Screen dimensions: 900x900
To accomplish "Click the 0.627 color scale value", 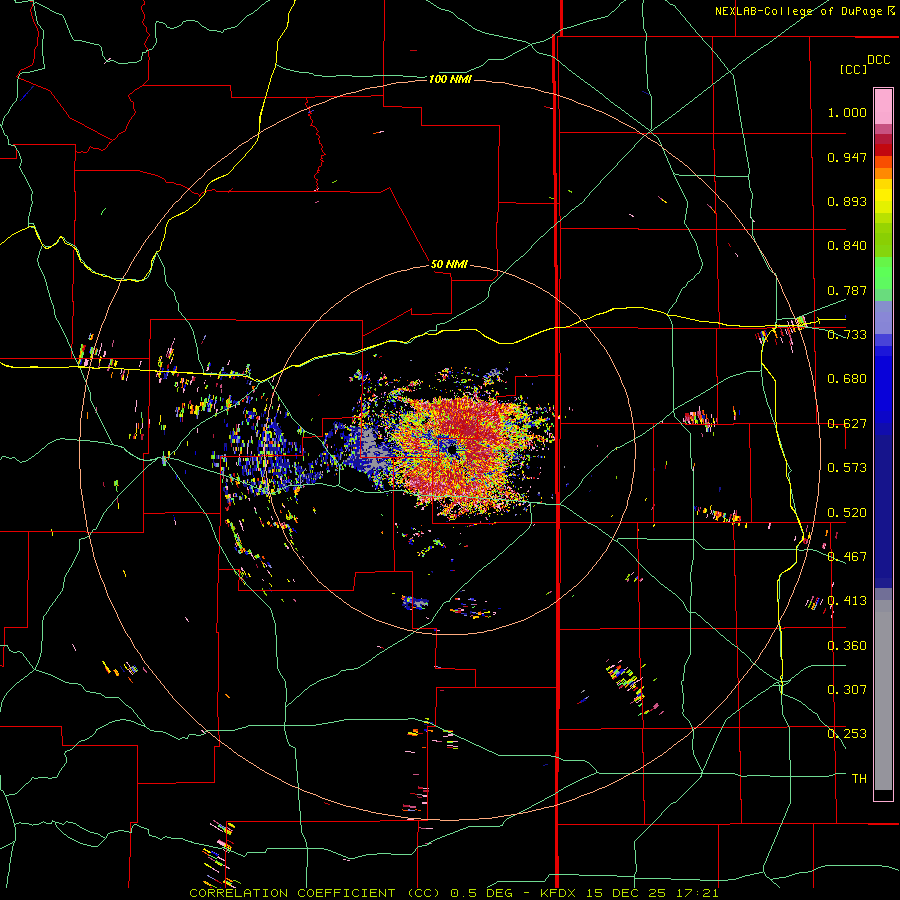I will click(847, 424).
